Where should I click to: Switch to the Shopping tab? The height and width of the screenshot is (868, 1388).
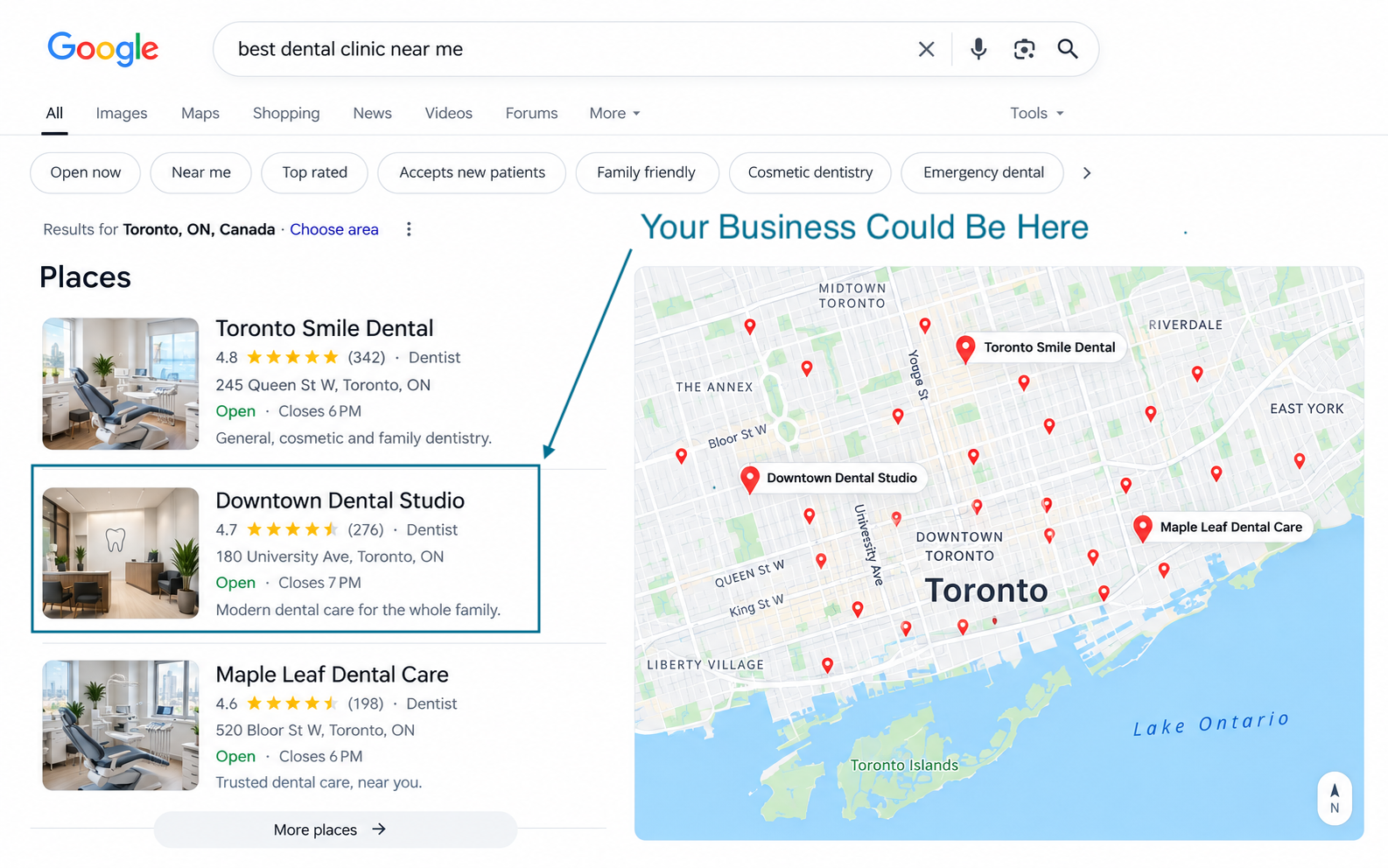pos(286,113)
